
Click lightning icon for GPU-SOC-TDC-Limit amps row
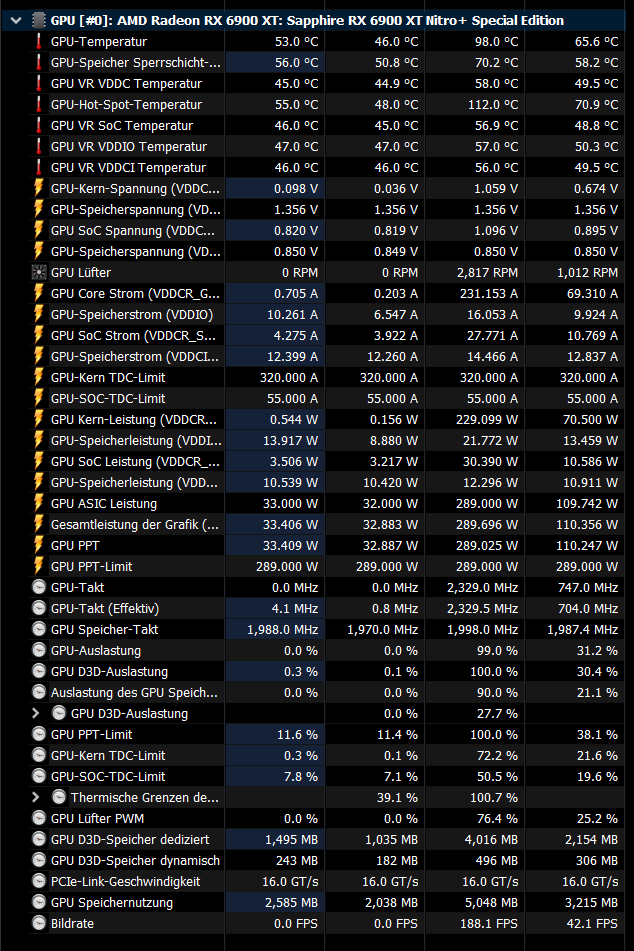pyautogui.click(x=39, y=398)
